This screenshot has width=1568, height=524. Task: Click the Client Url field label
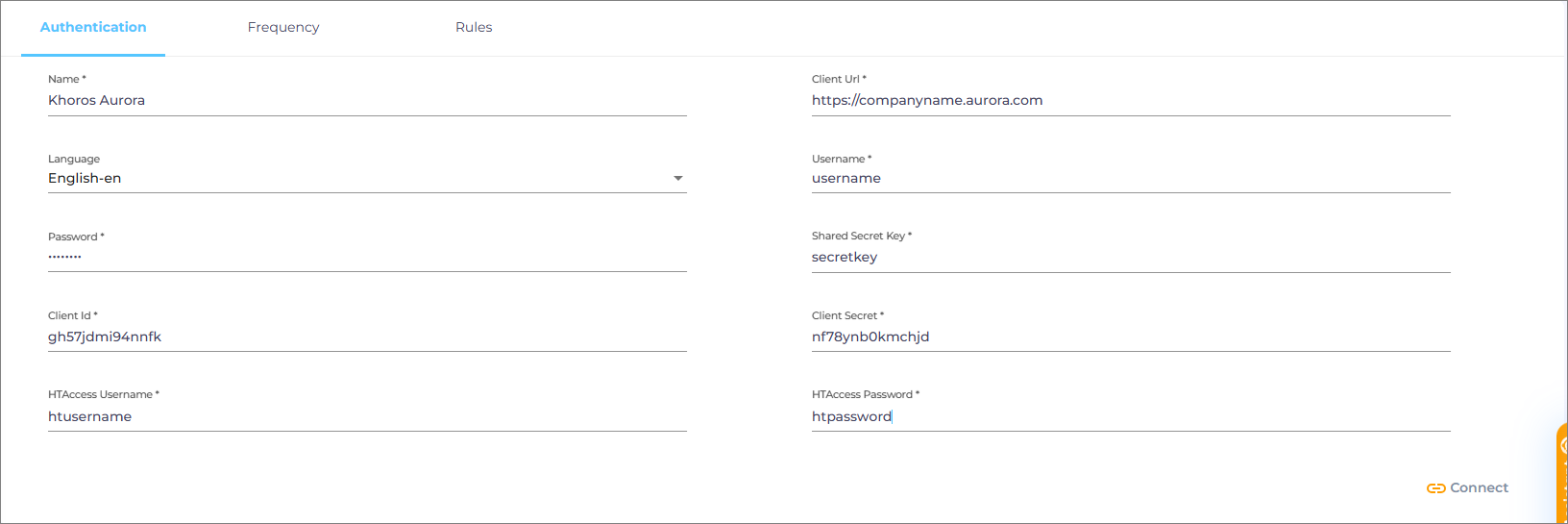click(x=838, y=80)
